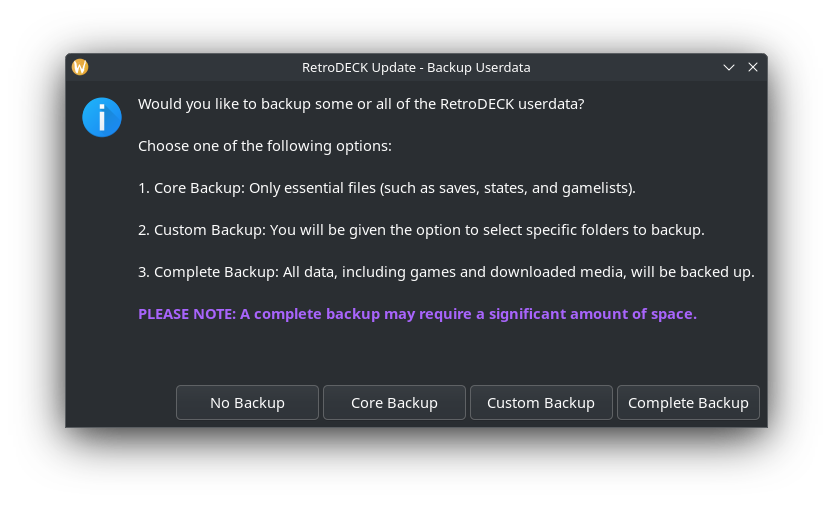The width and height of the screenshot is (833, 505).
Task: Click the purple "PLEASE NOTE:" label
Action: pyautogui.click(x=187, y=314)
